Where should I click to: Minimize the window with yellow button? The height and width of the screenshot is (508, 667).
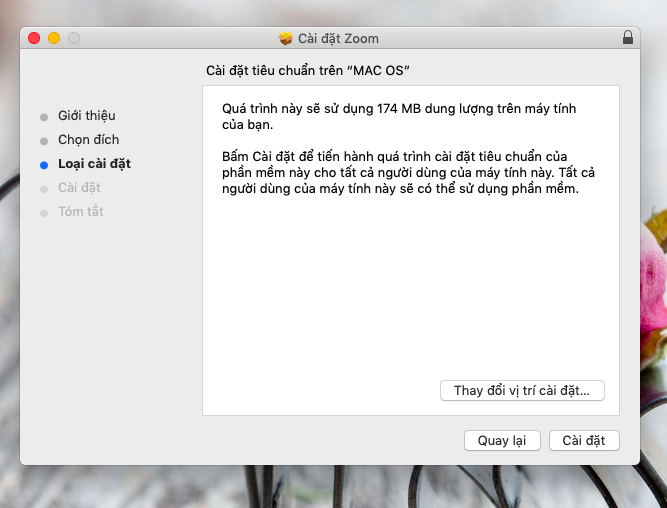click(54, 38)
